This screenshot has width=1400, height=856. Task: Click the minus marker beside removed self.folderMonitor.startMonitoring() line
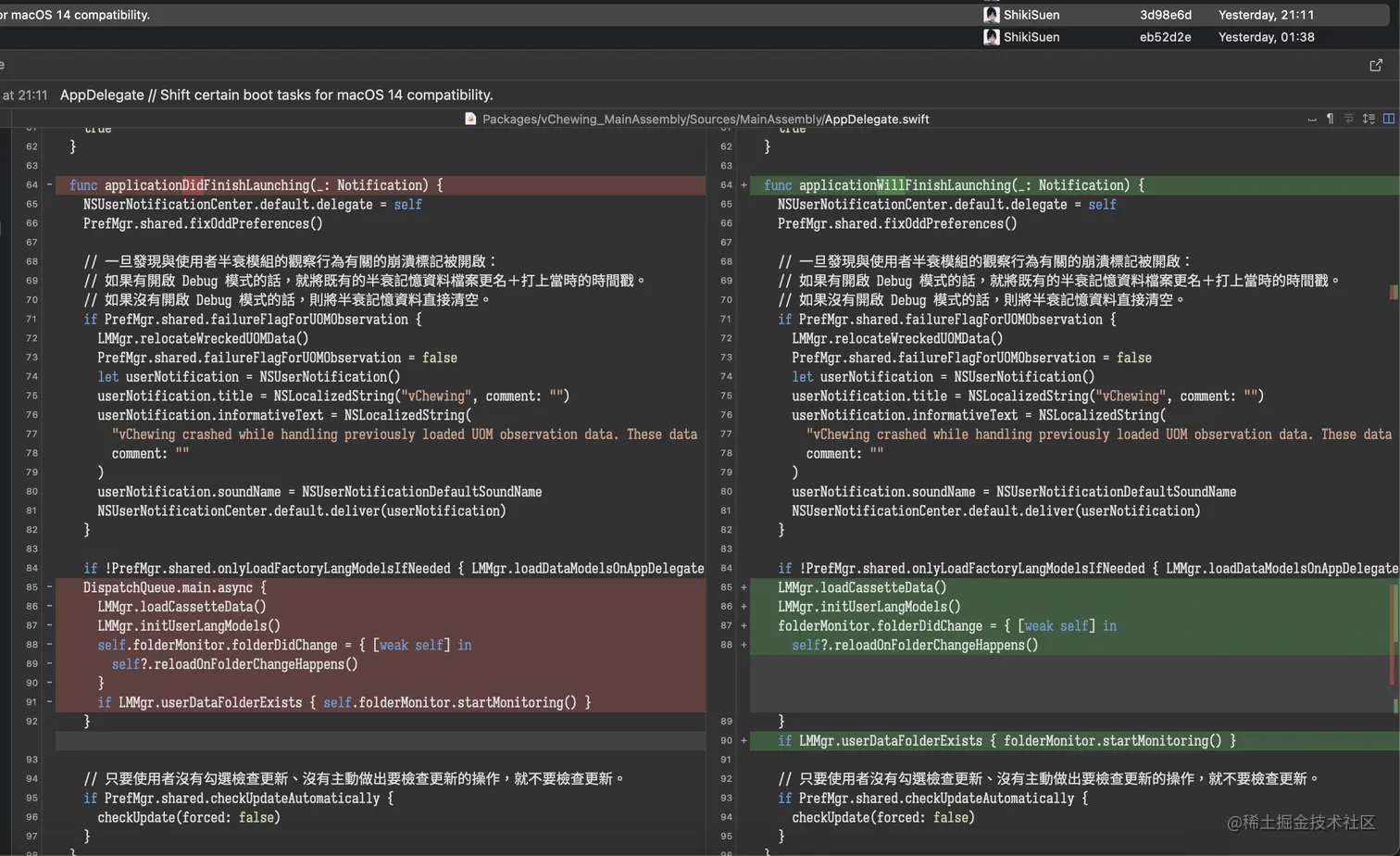click(x=49, y=702)
